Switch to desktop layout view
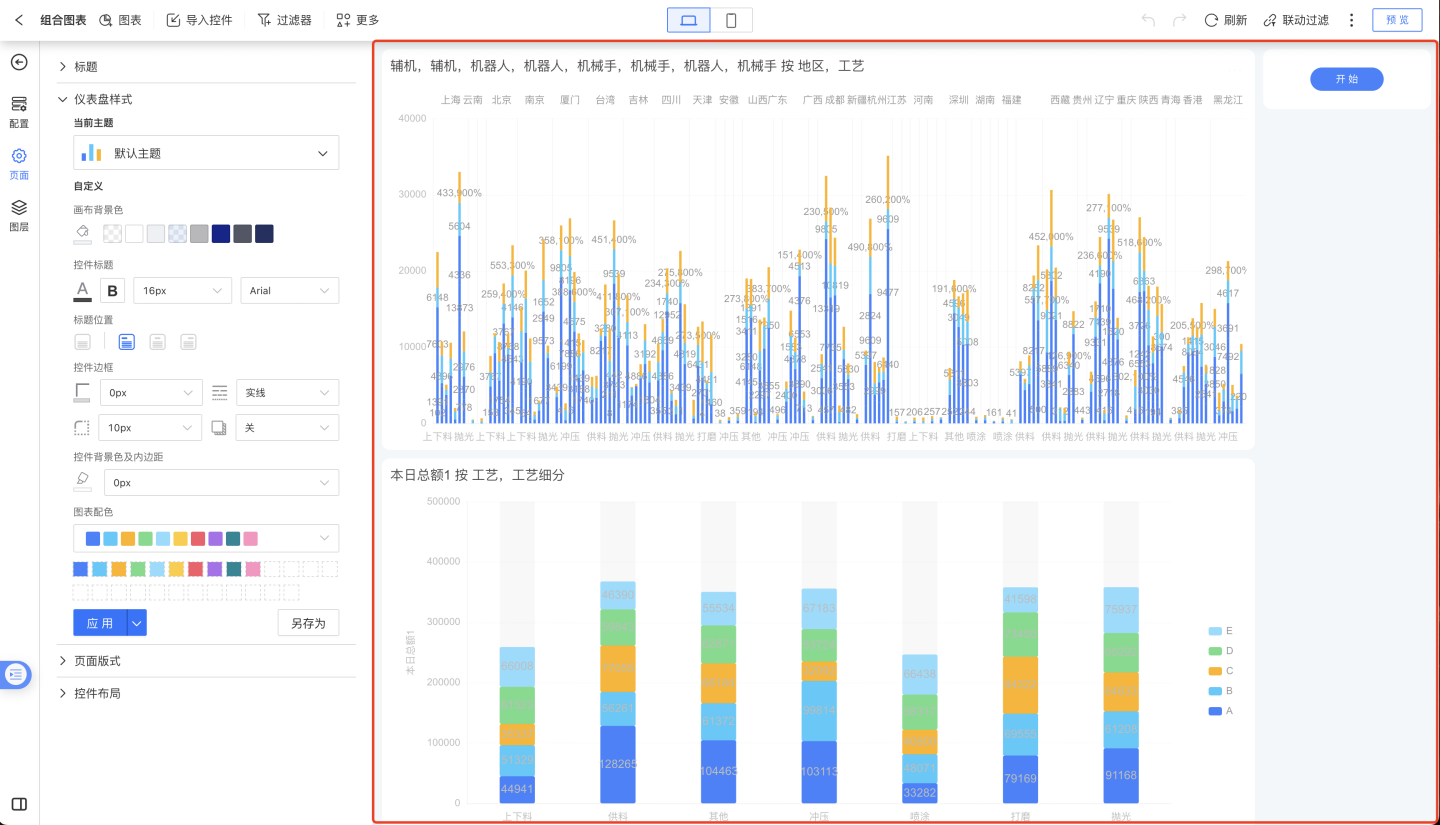The width and height of the screenshot is (1440, 825). click(x=688, y=20)
